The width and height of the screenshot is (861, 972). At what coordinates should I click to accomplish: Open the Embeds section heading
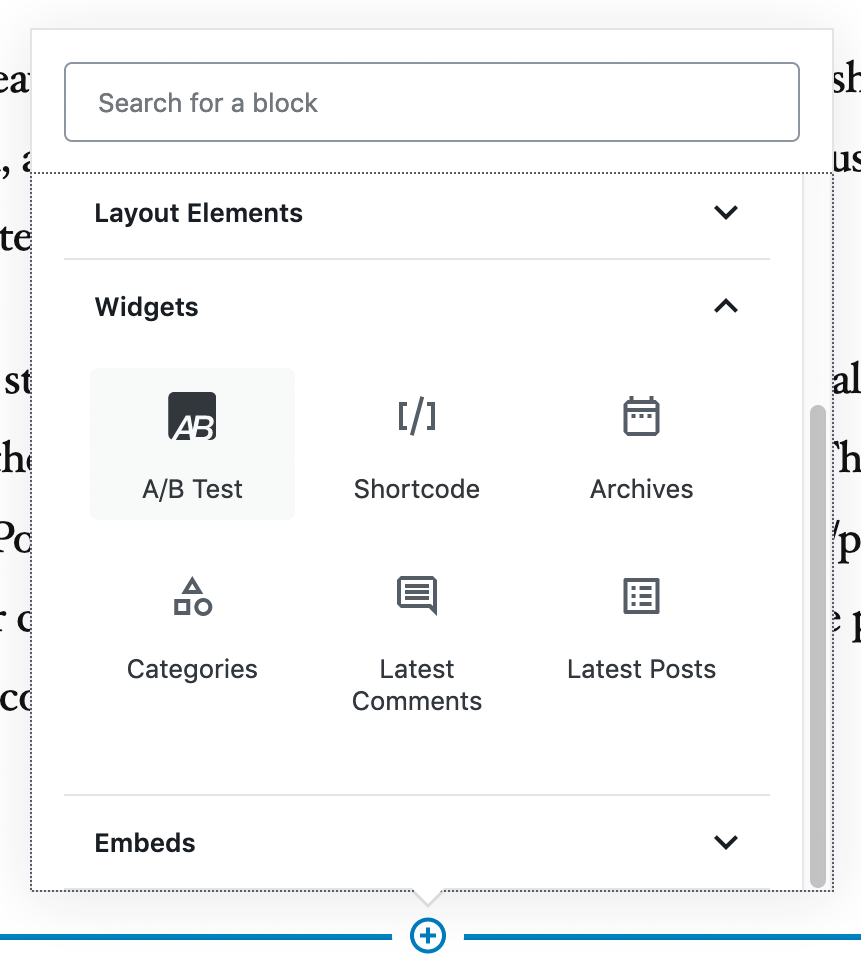coord(145,843)
